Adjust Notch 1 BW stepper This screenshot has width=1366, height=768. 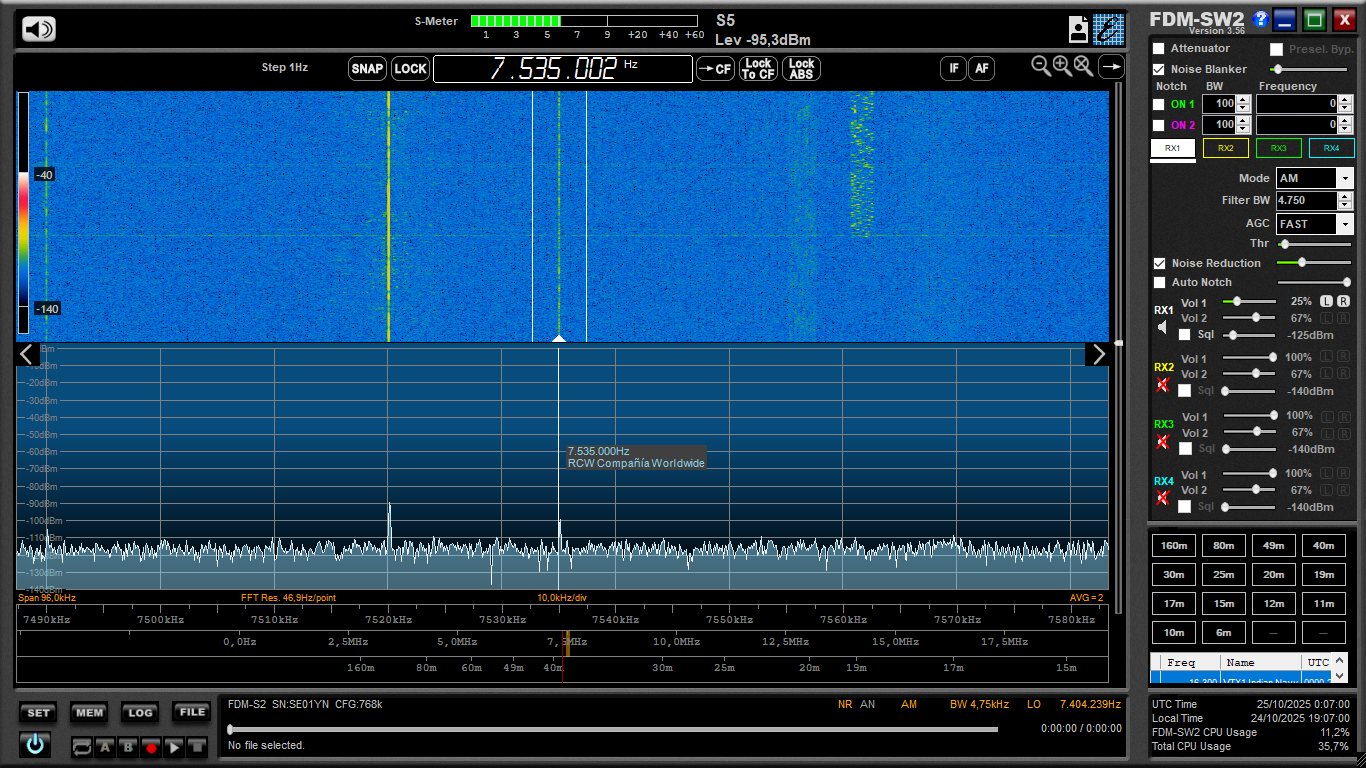[1243, 103]
